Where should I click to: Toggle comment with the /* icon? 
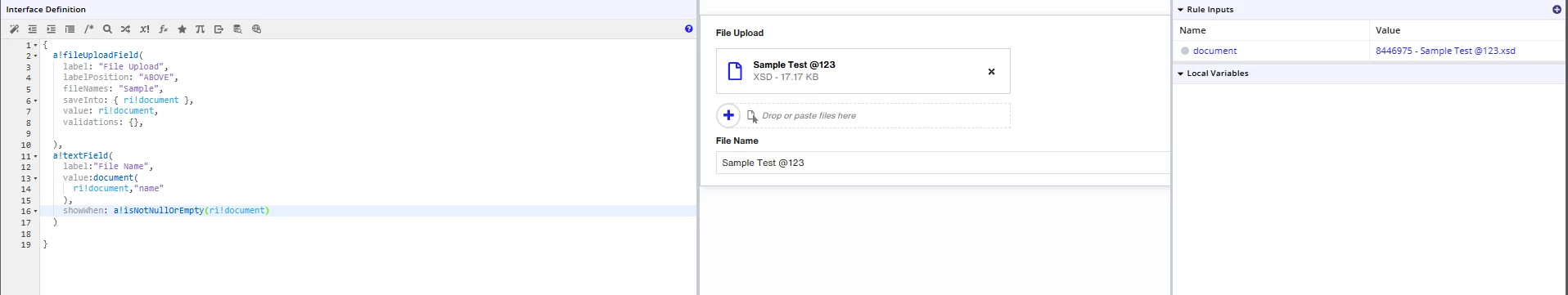pyautogui.click(x=88, y=29)
